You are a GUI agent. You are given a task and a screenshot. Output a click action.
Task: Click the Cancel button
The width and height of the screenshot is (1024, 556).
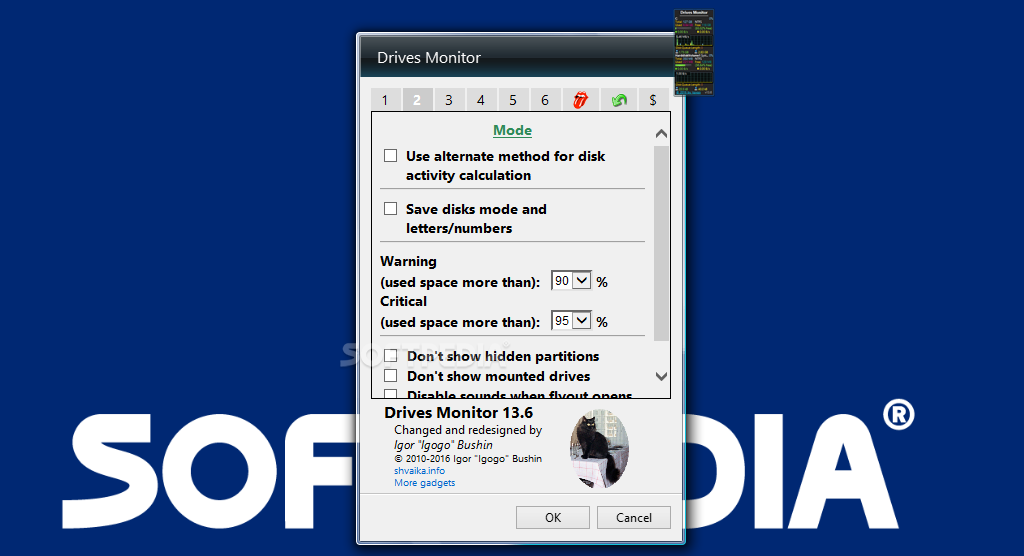pyautogui.click(x=633, y=517)
